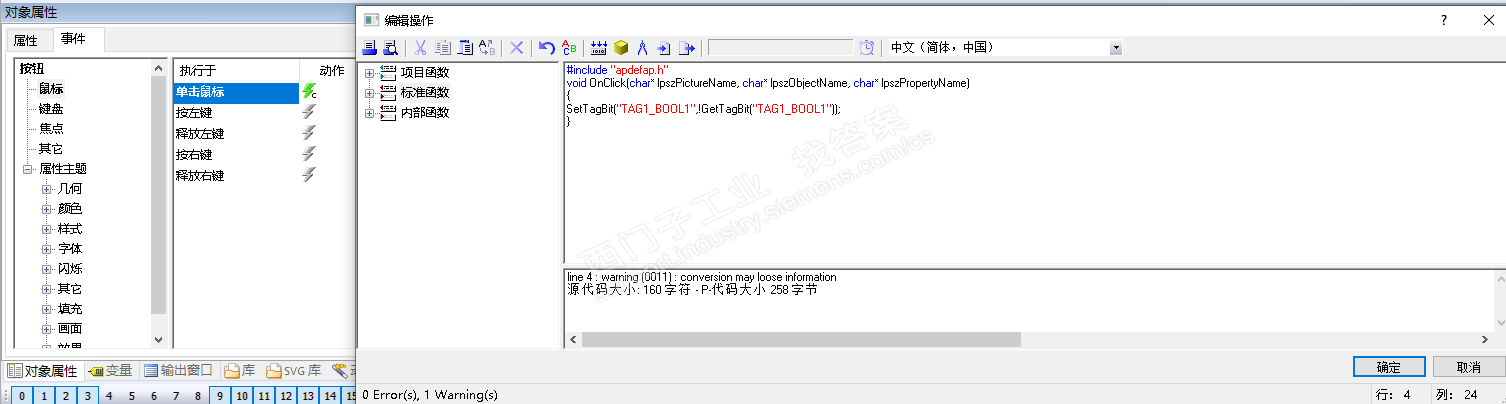
Task: Click the Delete X icon in editor toolbar
Action: tap(517, 47)
